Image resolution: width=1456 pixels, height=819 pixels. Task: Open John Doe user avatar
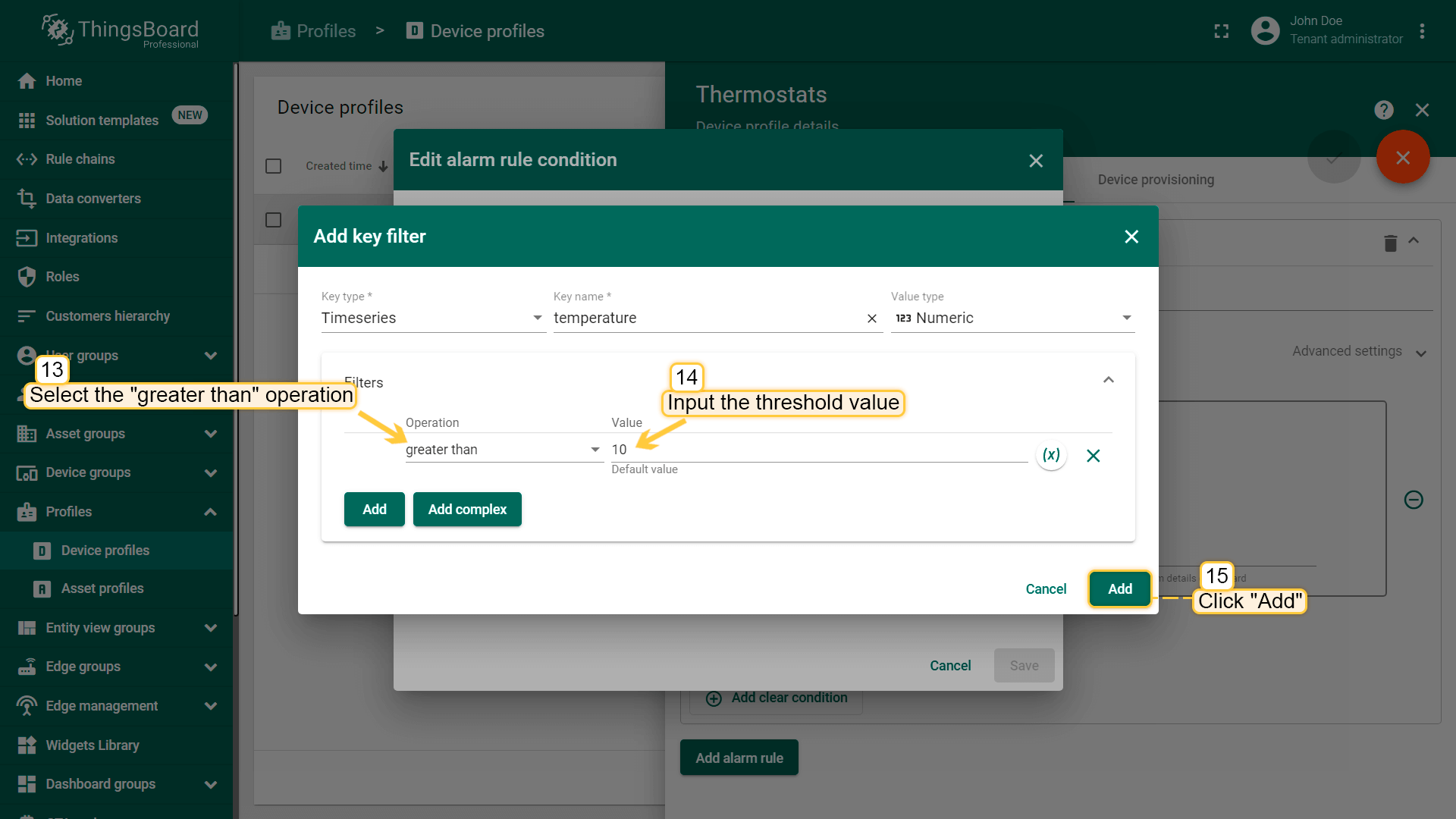1265,31
